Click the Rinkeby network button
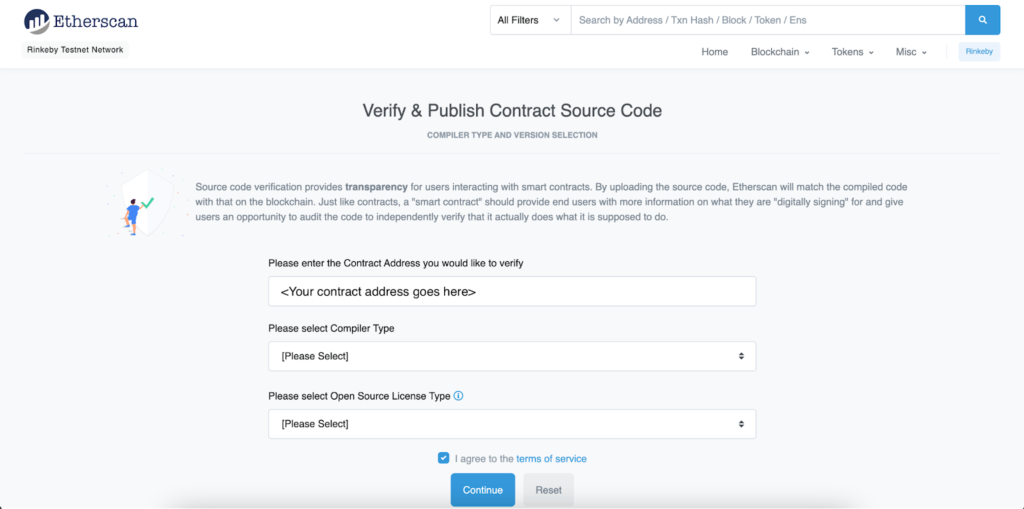Screen dimensions: 1024x509 pyautogui.click(x=979, y=52)
